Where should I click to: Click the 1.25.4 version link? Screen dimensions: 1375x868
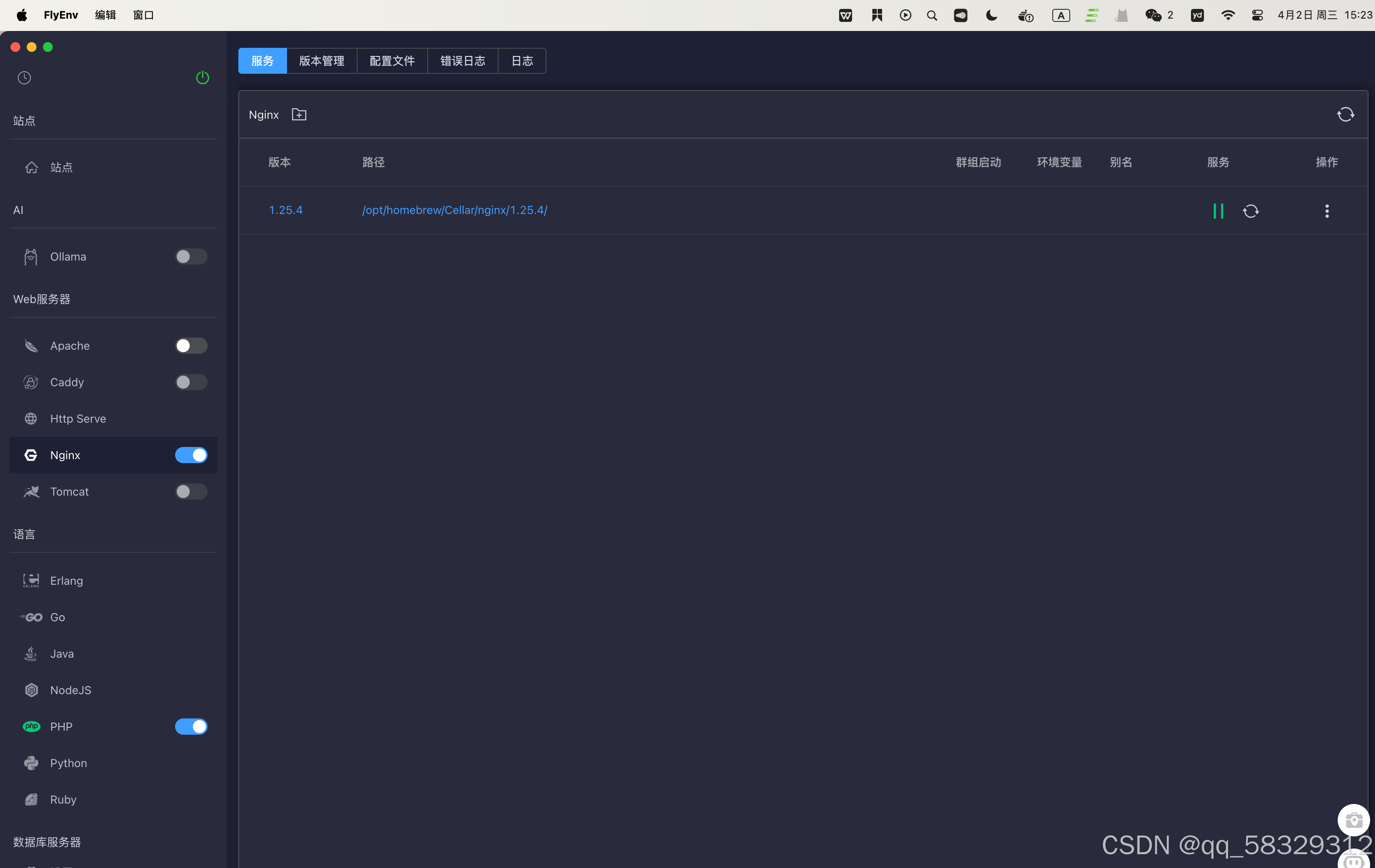285,210
